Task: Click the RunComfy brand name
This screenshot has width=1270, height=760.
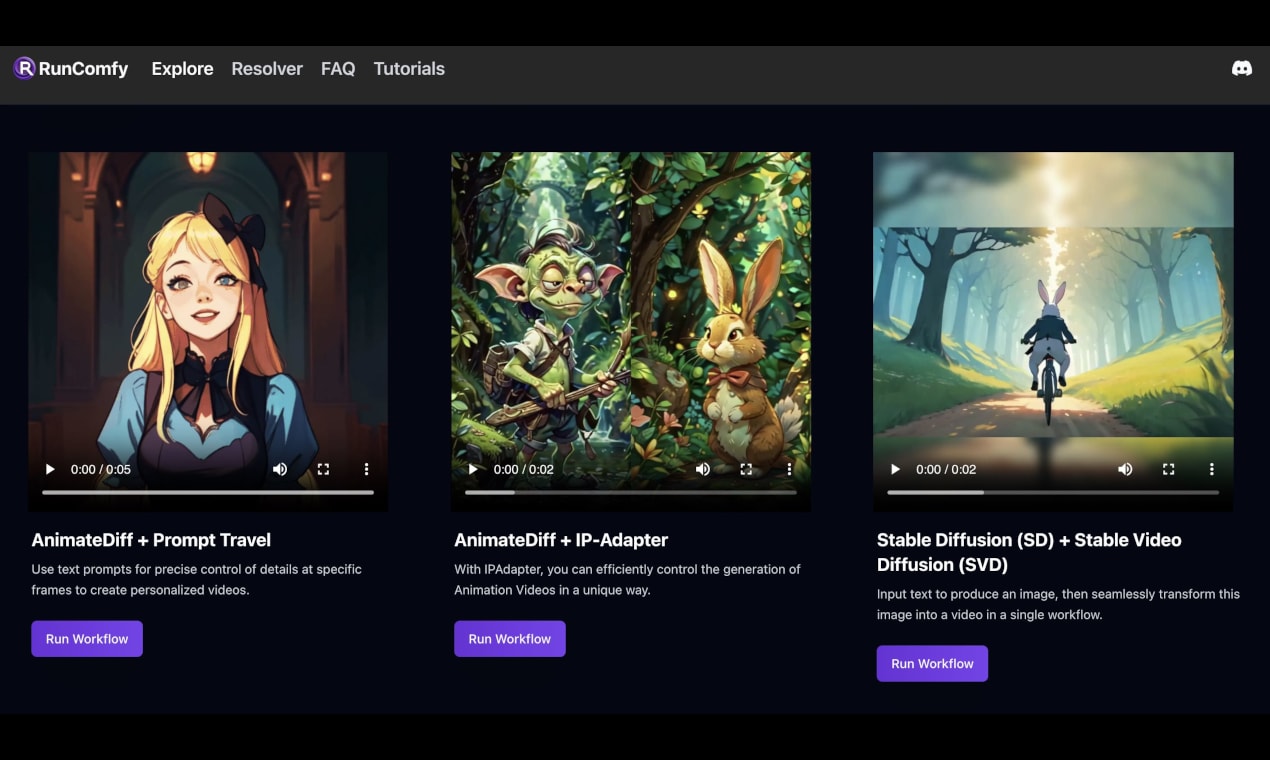Action: (x=84, y=69)
